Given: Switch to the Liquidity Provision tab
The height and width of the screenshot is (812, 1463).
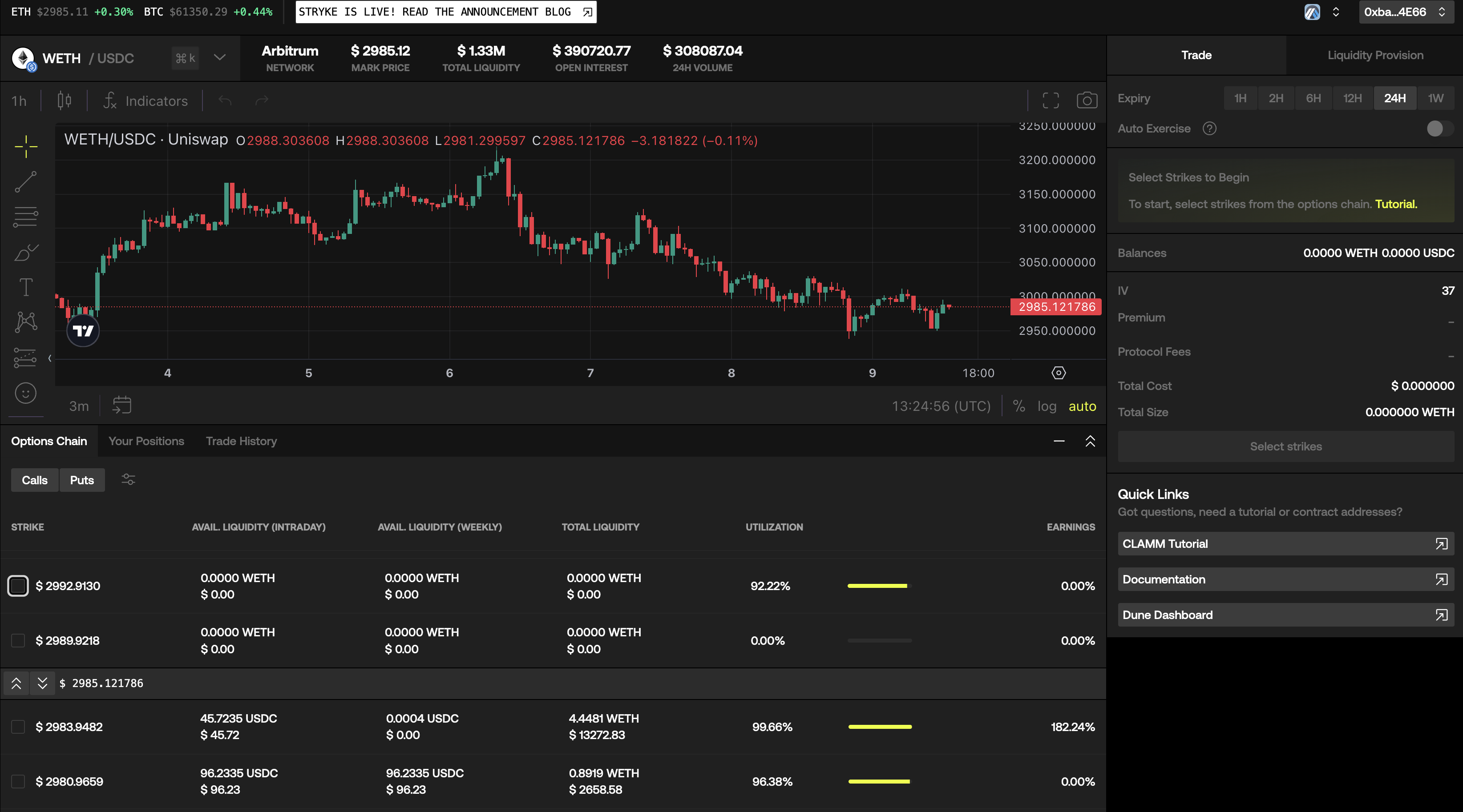Looking at the screenshot, I should (1375, 55).
